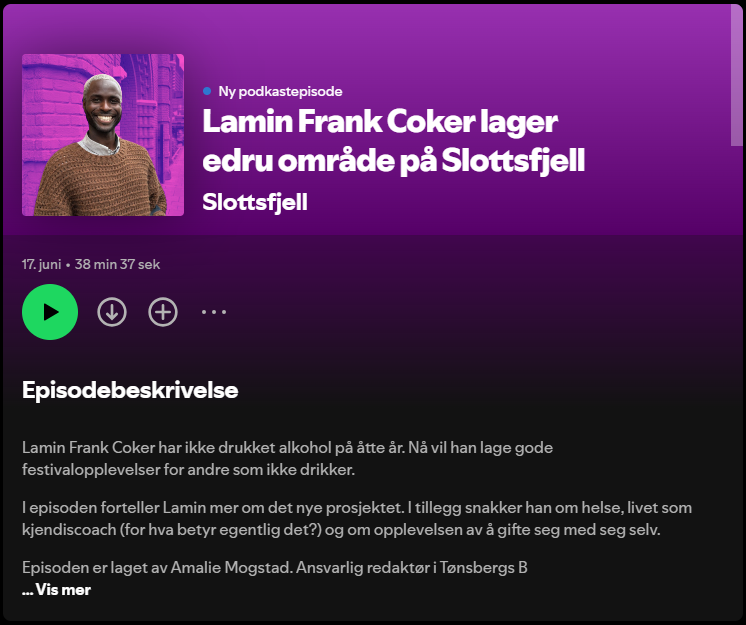This screenshot has height=625, width=746.
Task: Click the blue new-episode dot indicator
Action: (207, 91)
